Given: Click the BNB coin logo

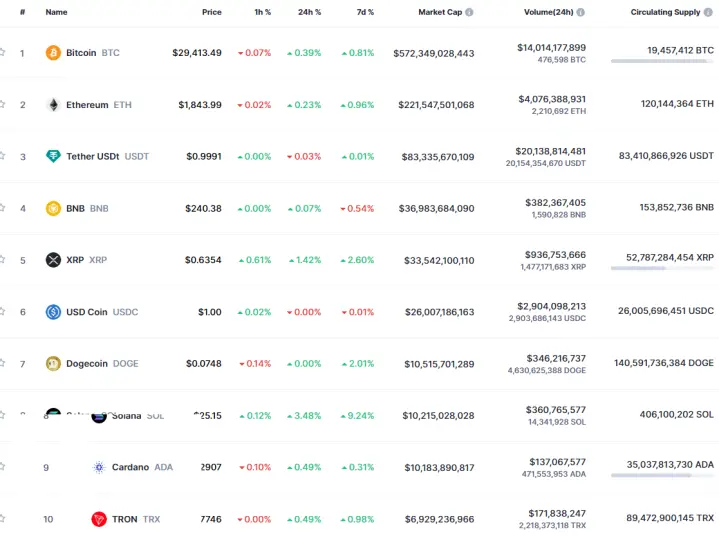Looking at the screenshot, I should tap(53, 208).
